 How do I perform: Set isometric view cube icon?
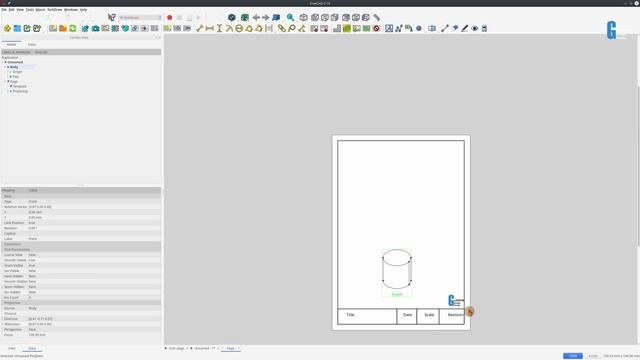304,17
